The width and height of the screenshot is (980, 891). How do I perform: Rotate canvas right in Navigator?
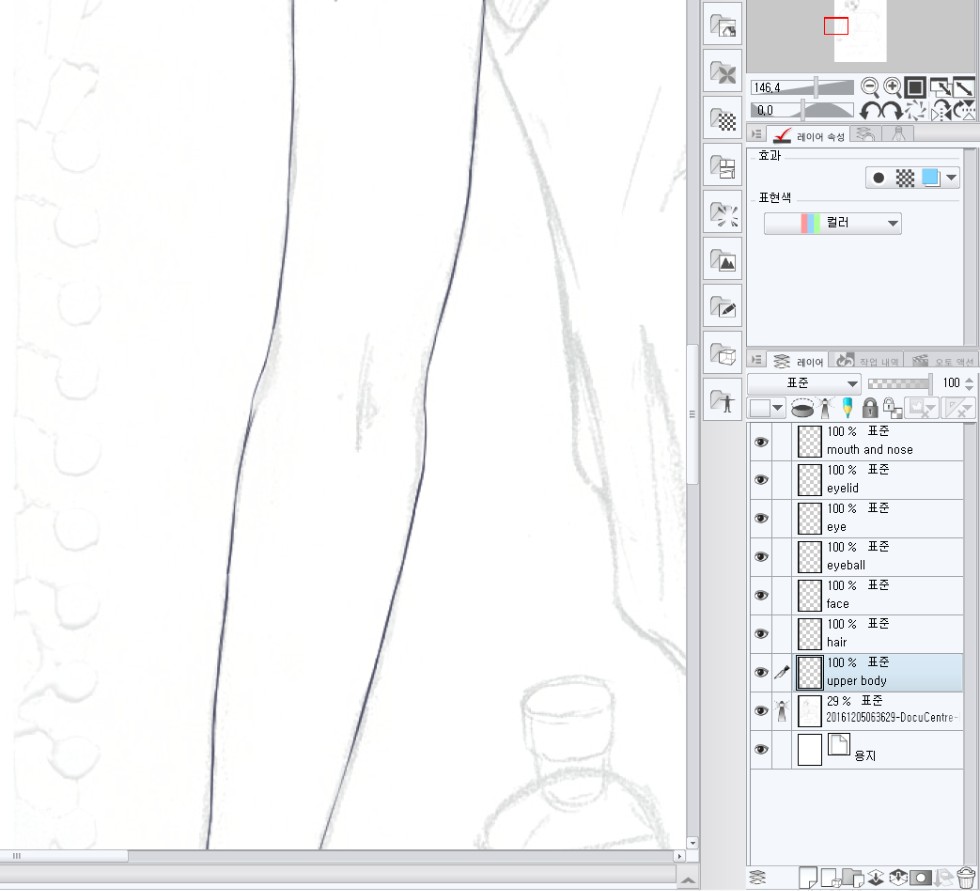892,111
